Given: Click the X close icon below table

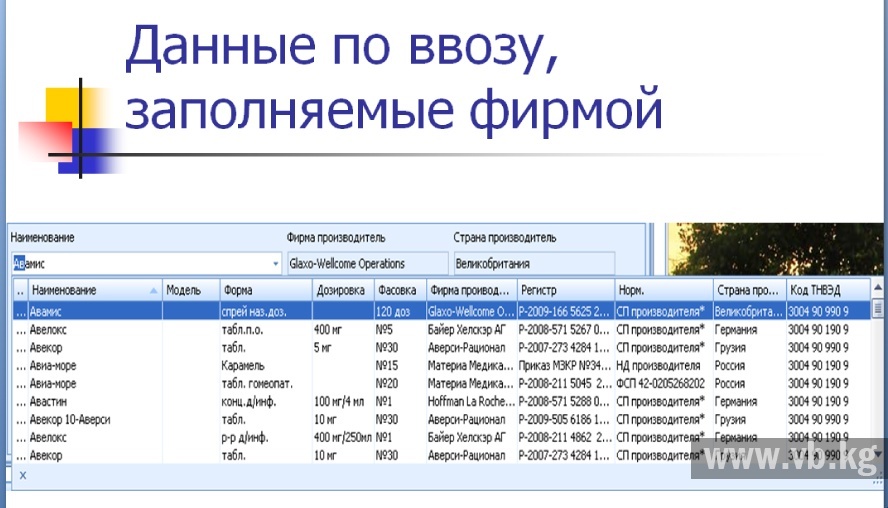Looking at the screenshot, I should 23,476.
